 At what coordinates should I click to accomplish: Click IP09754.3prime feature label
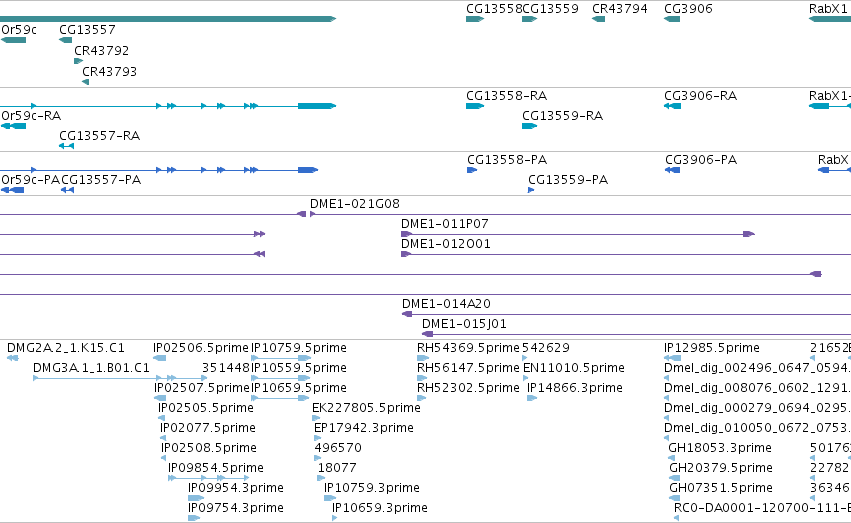tap(236, 508)
